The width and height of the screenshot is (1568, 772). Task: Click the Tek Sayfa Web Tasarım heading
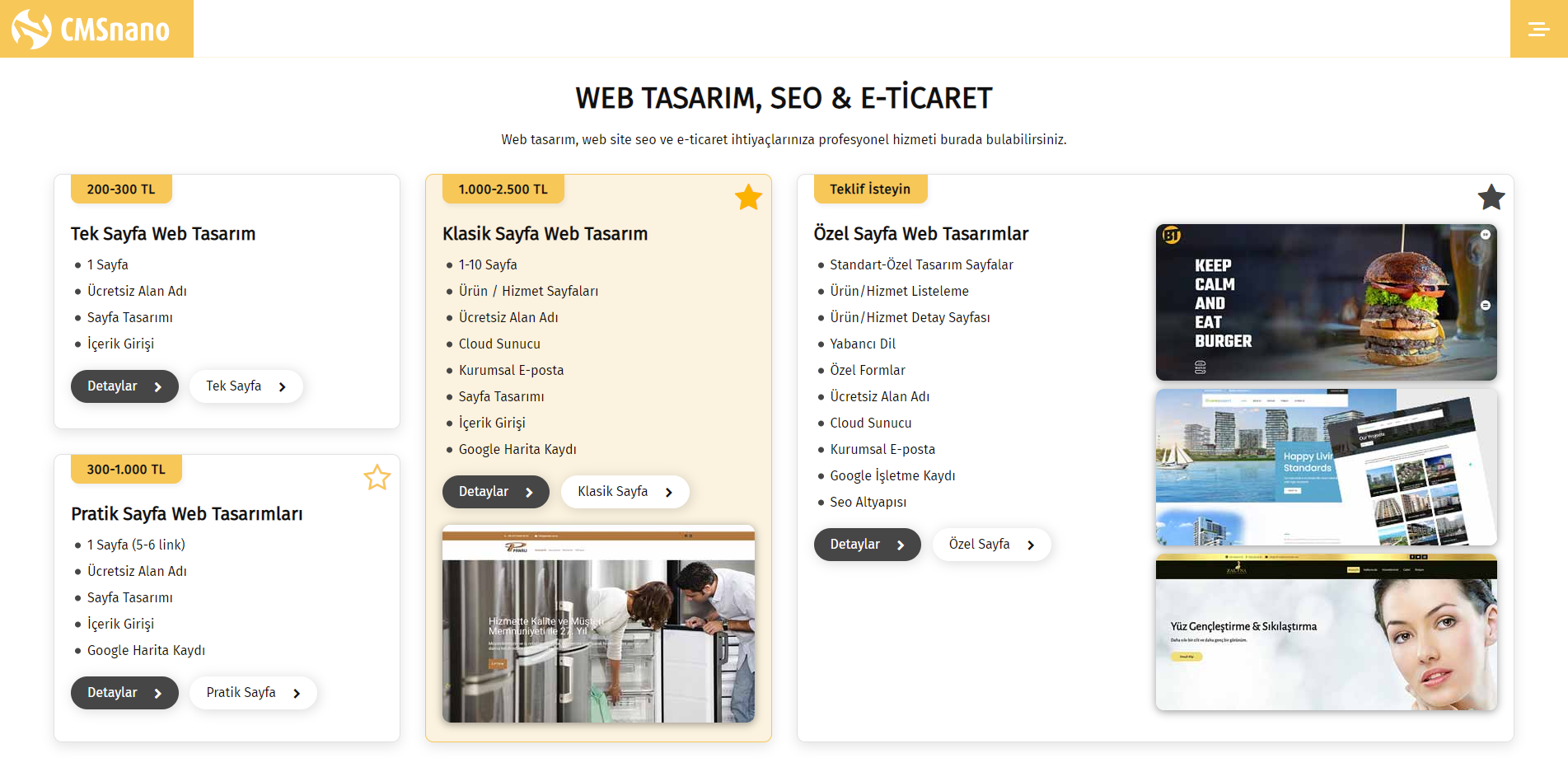(163, 234)
